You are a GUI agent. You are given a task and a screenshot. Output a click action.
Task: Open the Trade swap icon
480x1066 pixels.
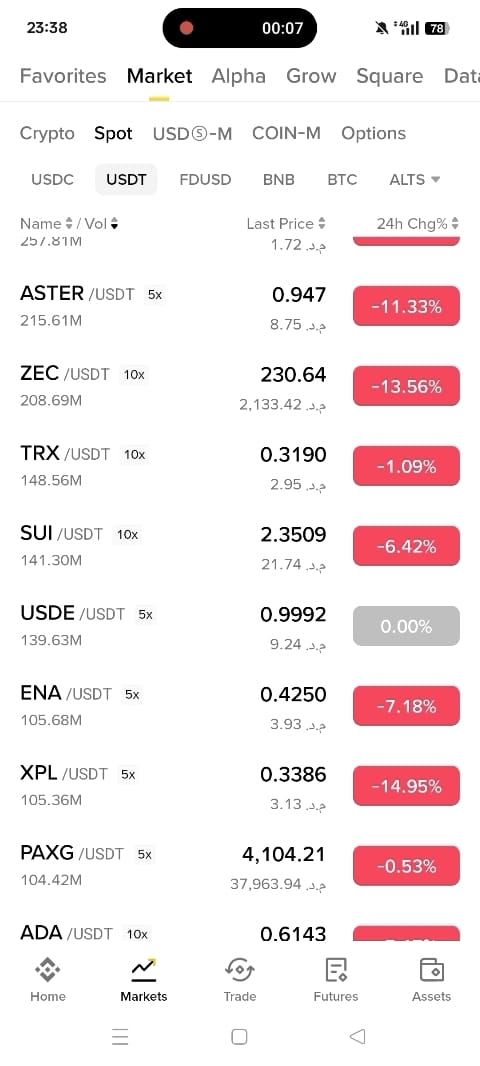(239, 969)
